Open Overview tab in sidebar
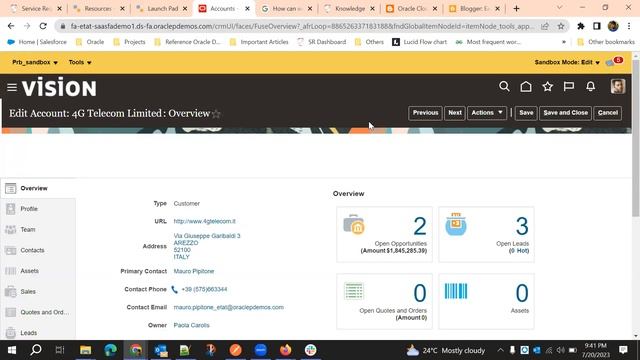The height and width of the screenshot is (360, 640). tap(38, 188)
